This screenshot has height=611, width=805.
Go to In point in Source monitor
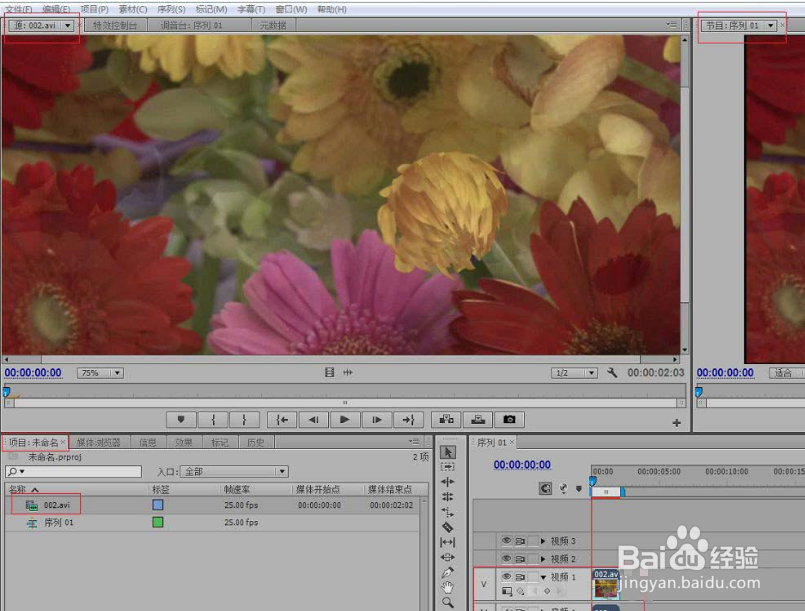282,419
